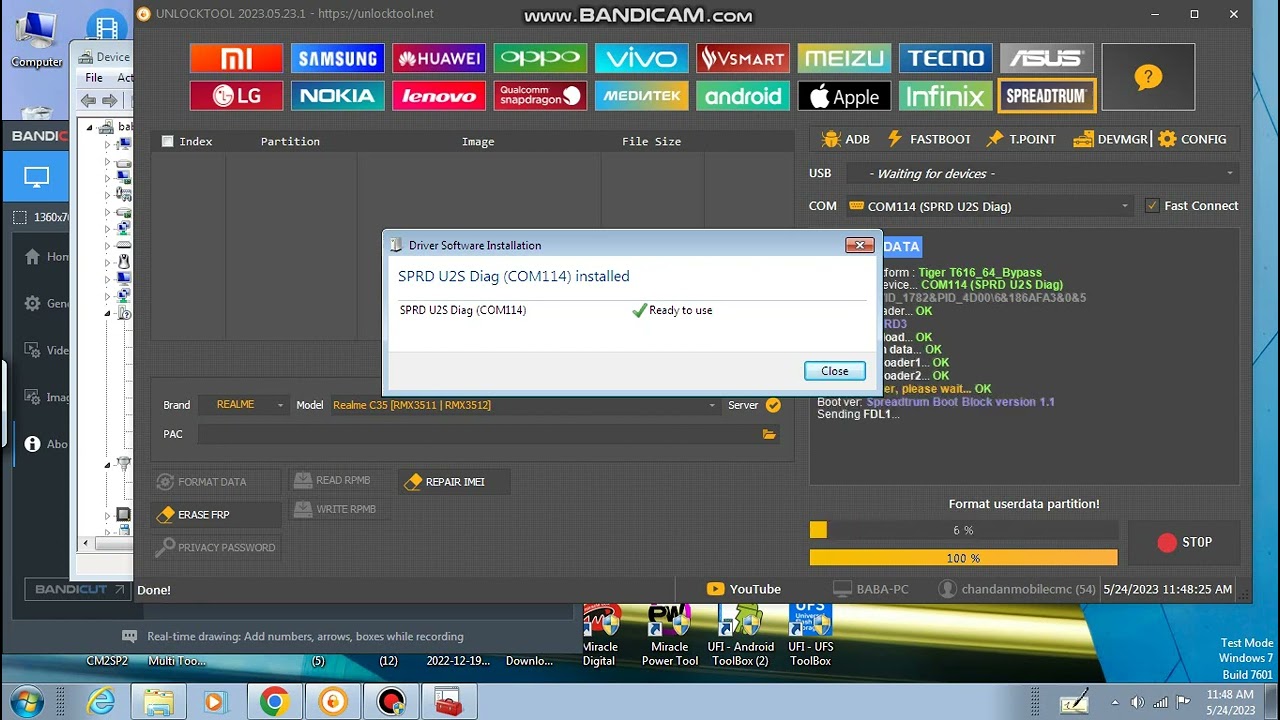Expand the Model Realme C35 dropdown

point(524,405)
